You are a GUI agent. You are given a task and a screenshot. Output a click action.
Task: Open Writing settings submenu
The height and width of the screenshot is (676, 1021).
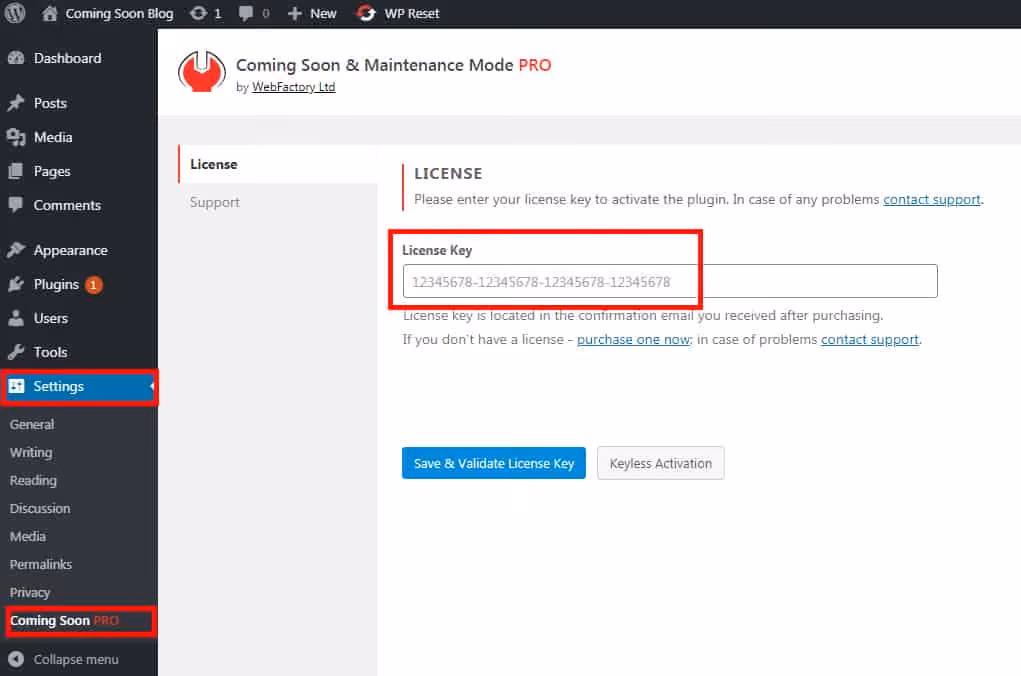tap(31, 453)
